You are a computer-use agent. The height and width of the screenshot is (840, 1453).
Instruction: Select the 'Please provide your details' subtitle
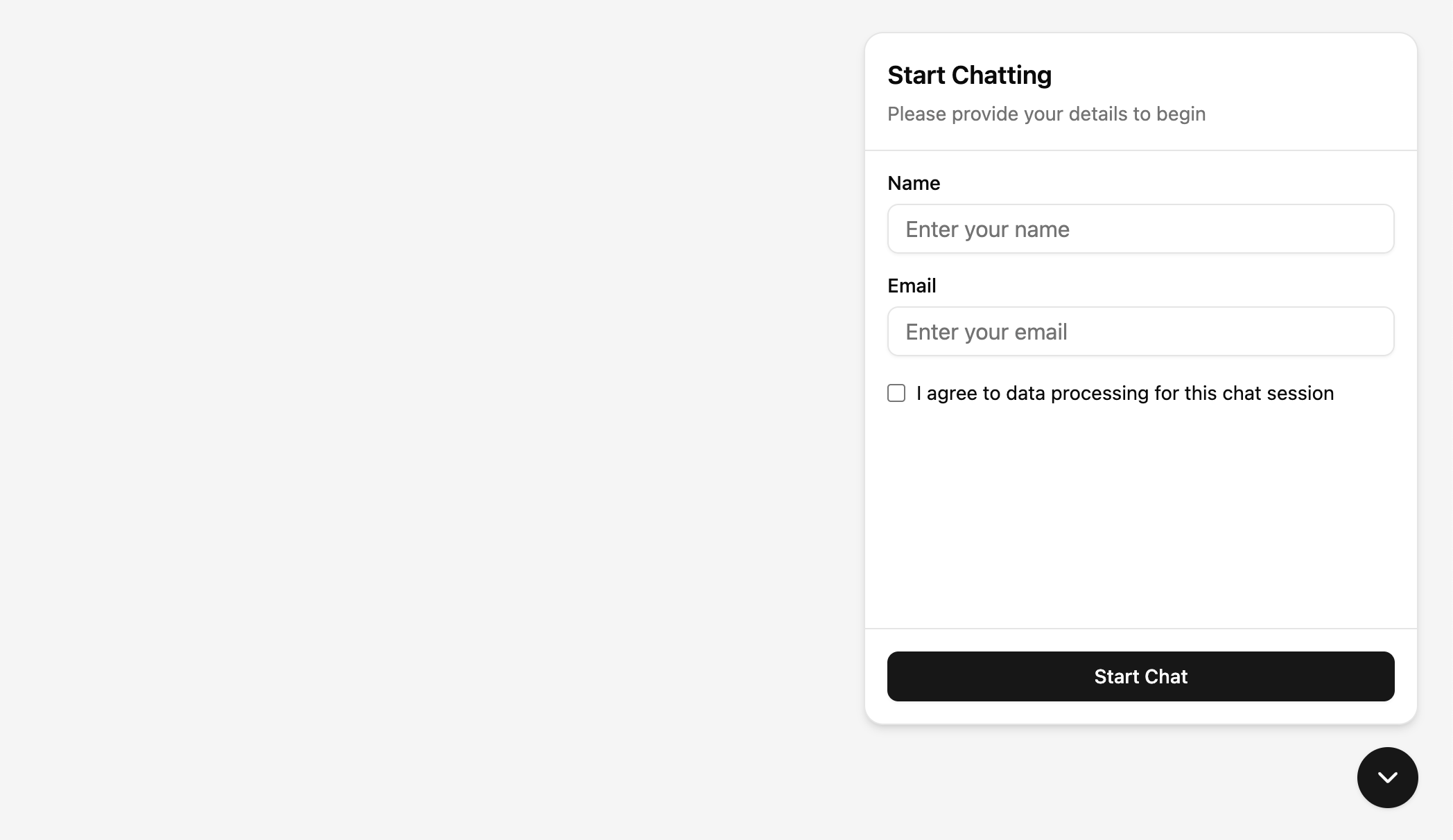pyautogui.click(x=1046, y=114)
